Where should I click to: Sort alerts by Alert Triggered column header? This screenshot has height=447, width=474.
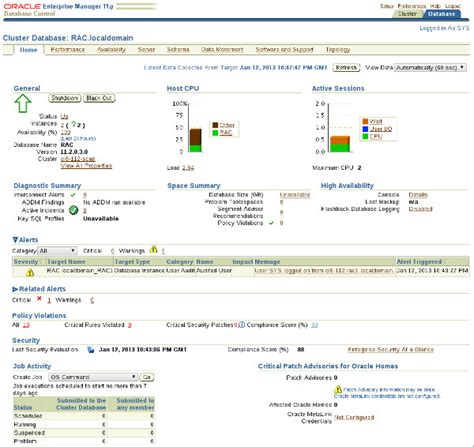click(x=419, y=262)
